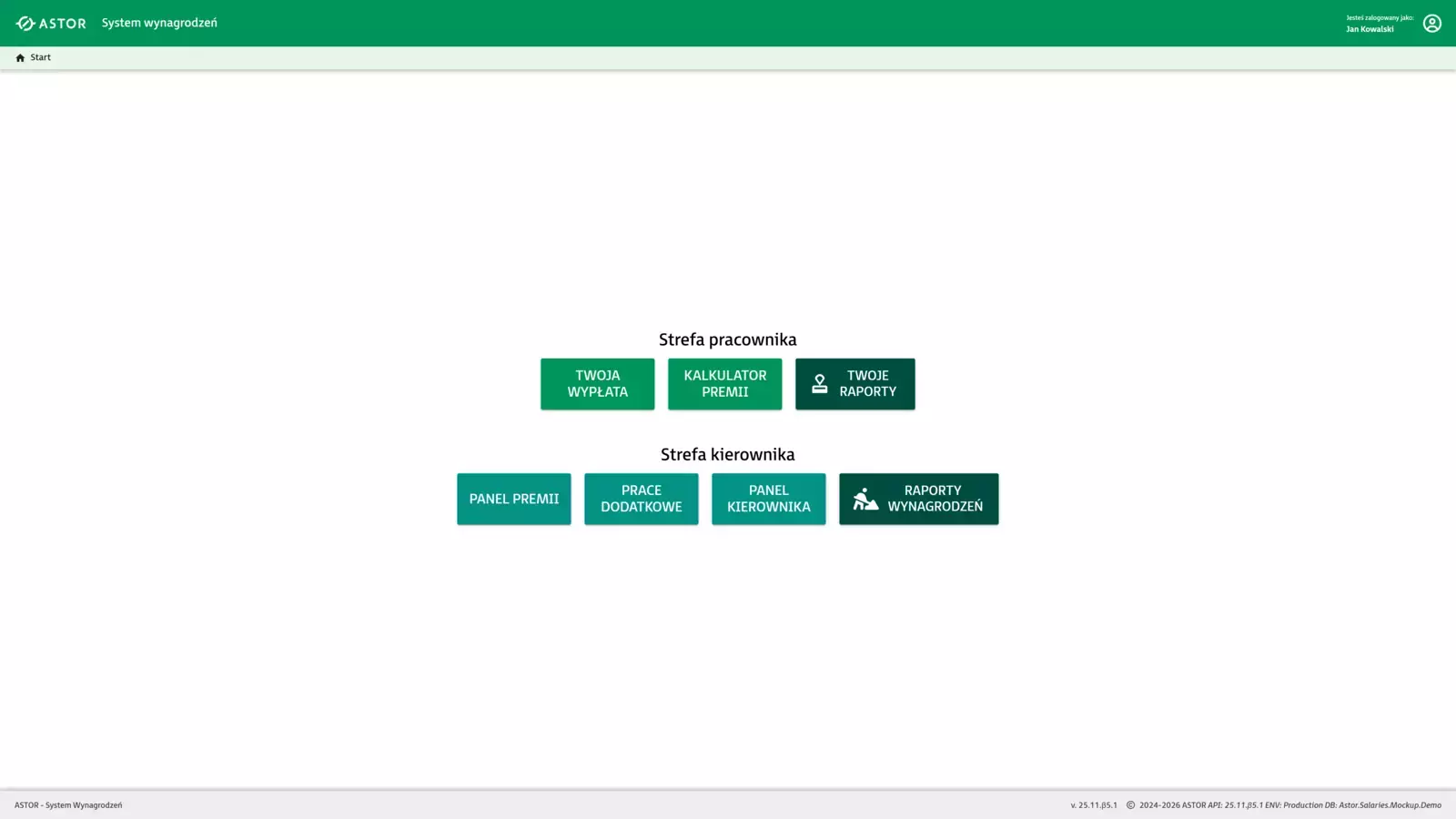
Task: Go to Panel Premii
Action: (513, 499)
